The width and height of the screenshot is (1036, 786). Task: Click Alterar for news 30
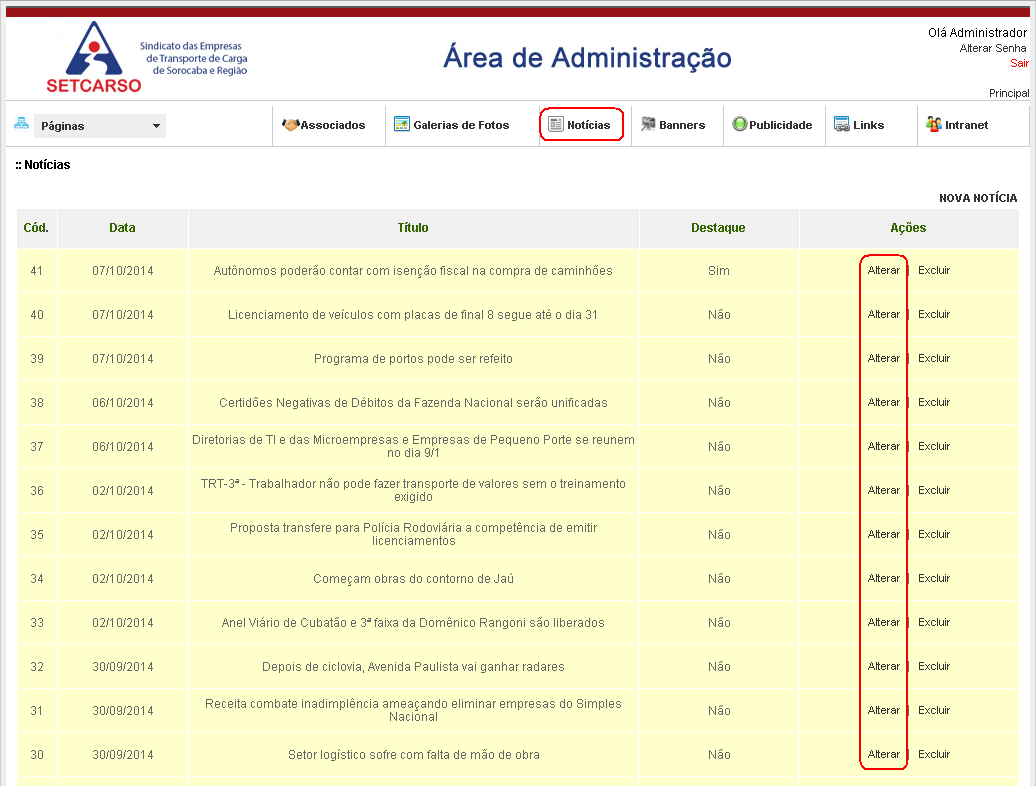(883, 754)
